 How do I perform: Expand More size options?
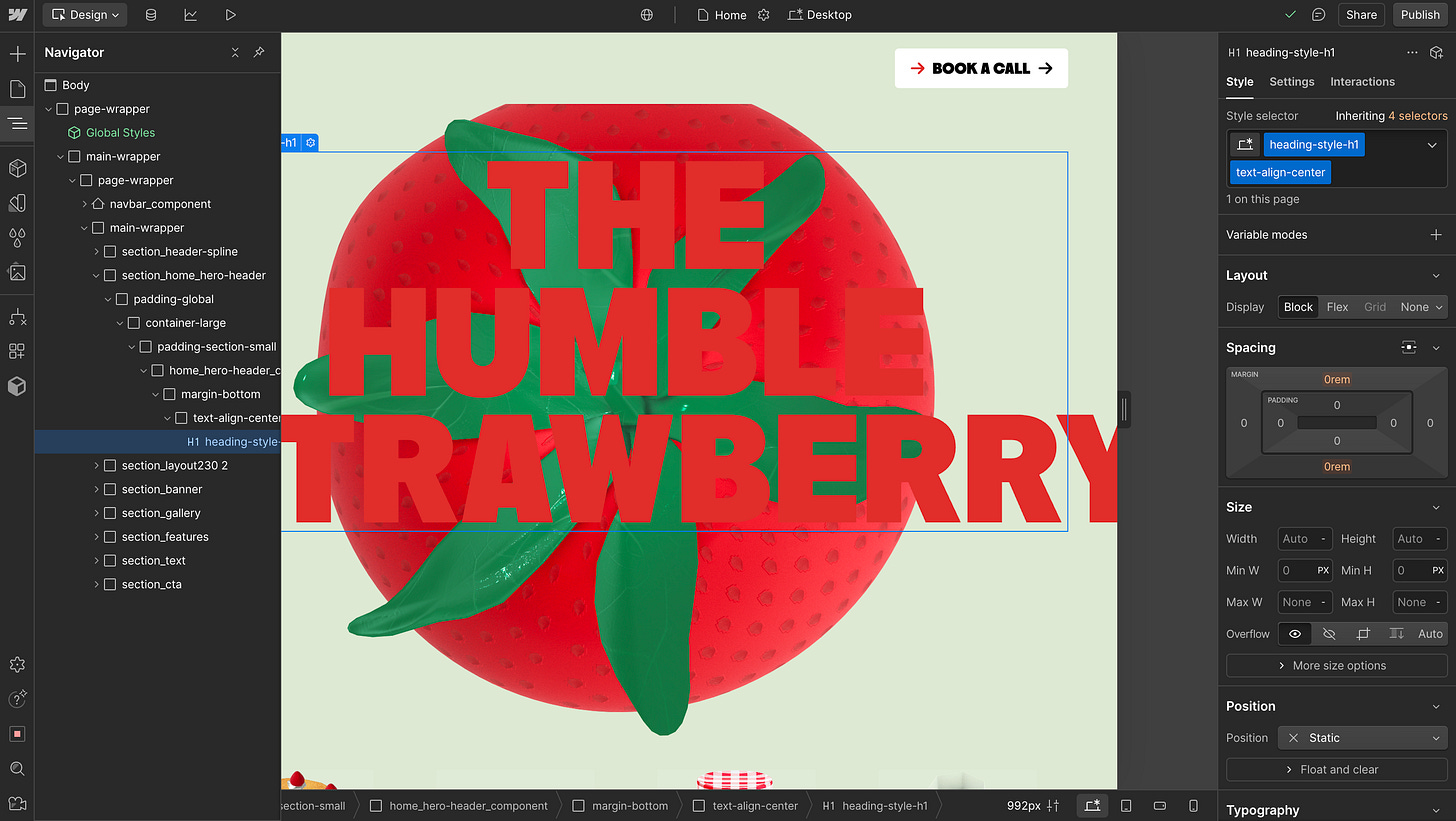1336,666
